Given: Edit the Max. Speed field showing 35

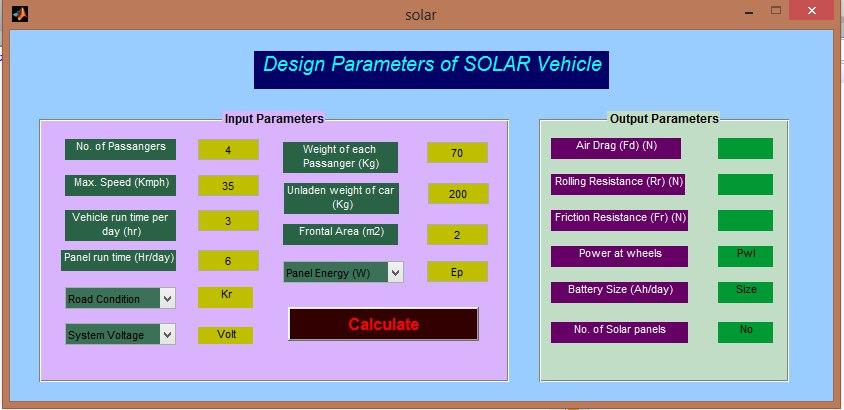Looking at the screenshot, I should [x=228, y=186].
